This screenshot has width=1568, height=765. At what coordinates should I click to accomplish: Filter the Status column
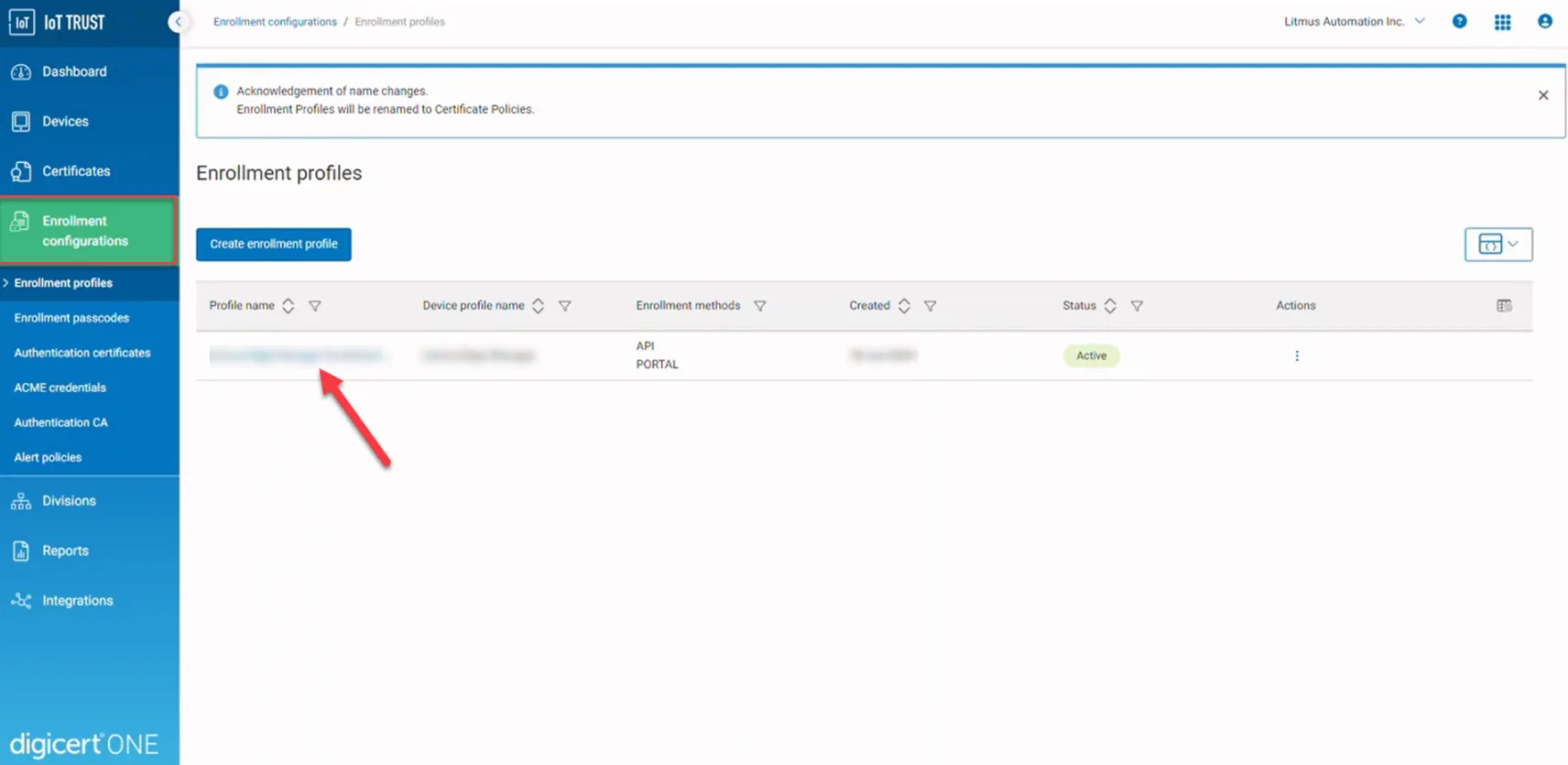[x=1137, y=306]
